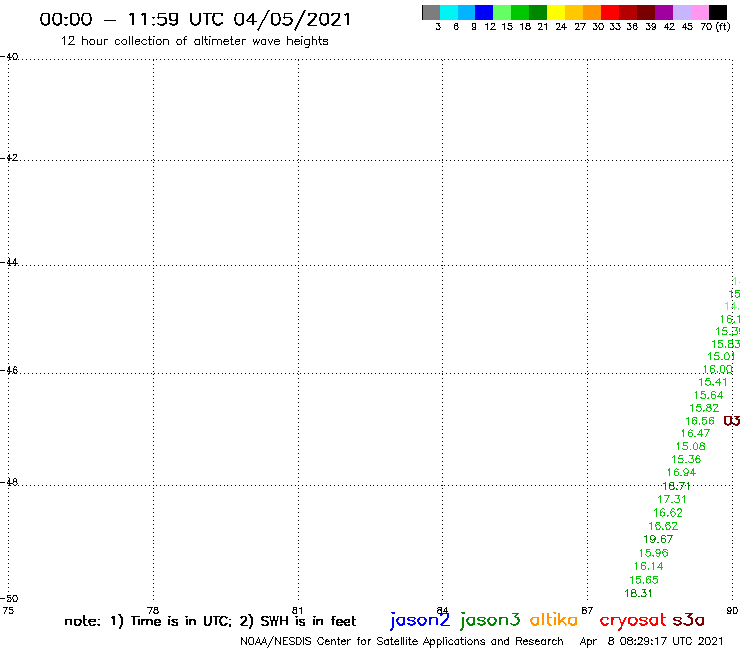This screenshot has height=650, width=740.
Task: Click the 81 longitude axis label
Action: (297, 610)
